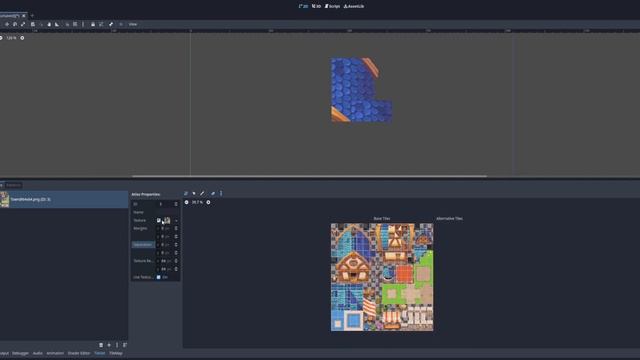Open snapping options three-dot menu

tap(83, 24)
